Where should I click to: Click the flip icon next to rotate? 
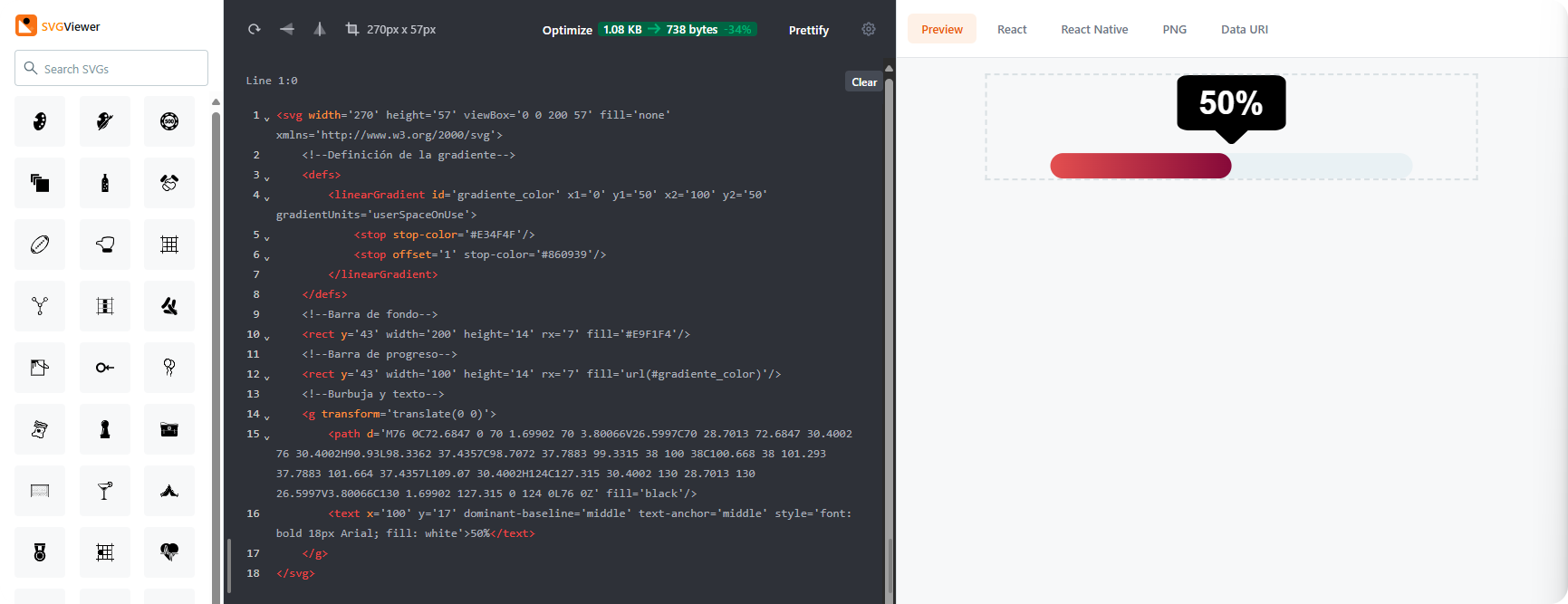coord(287,30)
